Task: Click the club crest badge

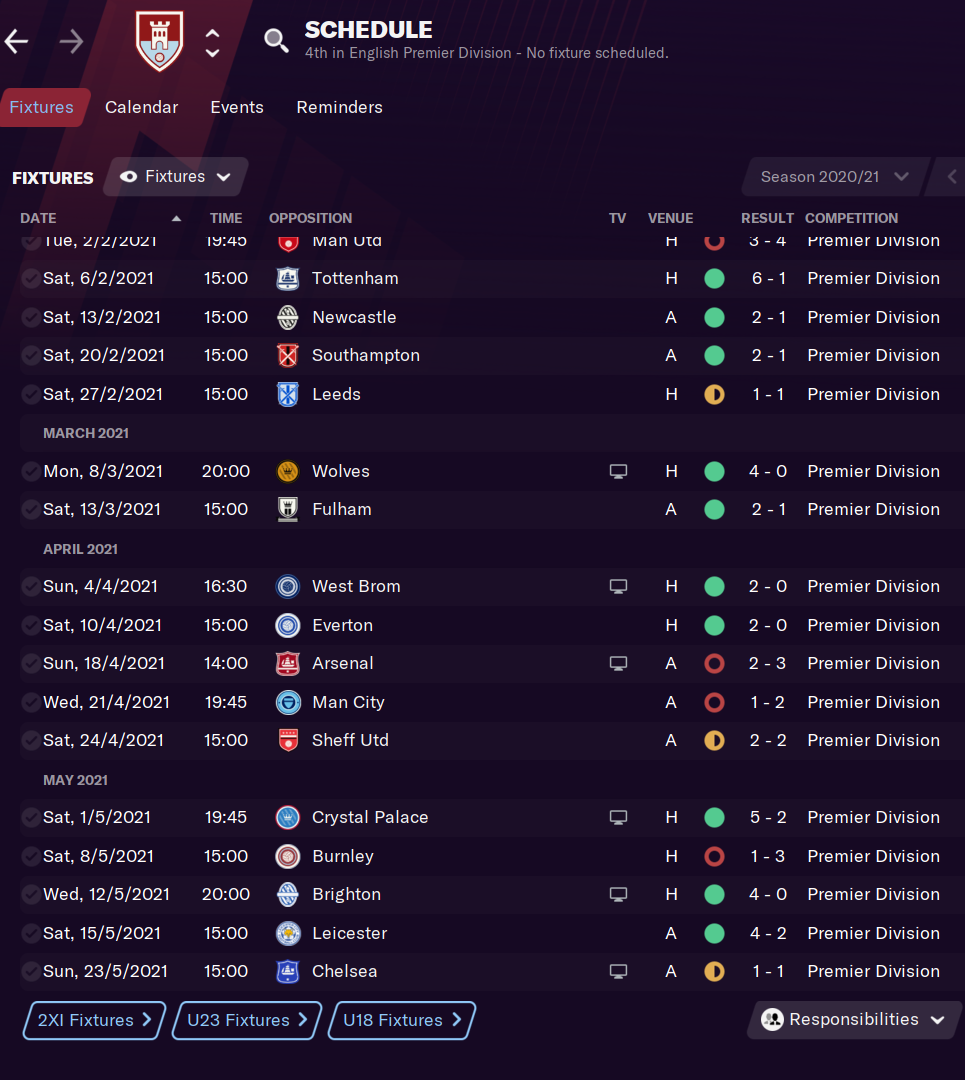Action: click(160, 42)
